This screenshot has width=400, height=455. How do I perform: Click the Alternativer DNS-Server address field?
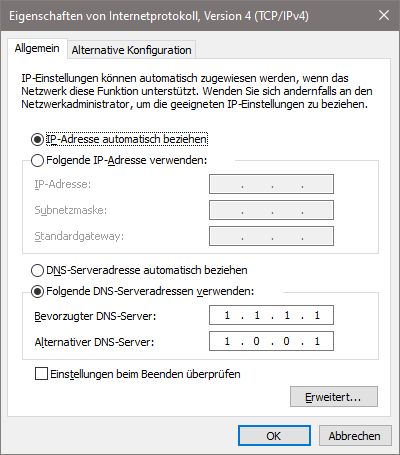click(271, 341)
